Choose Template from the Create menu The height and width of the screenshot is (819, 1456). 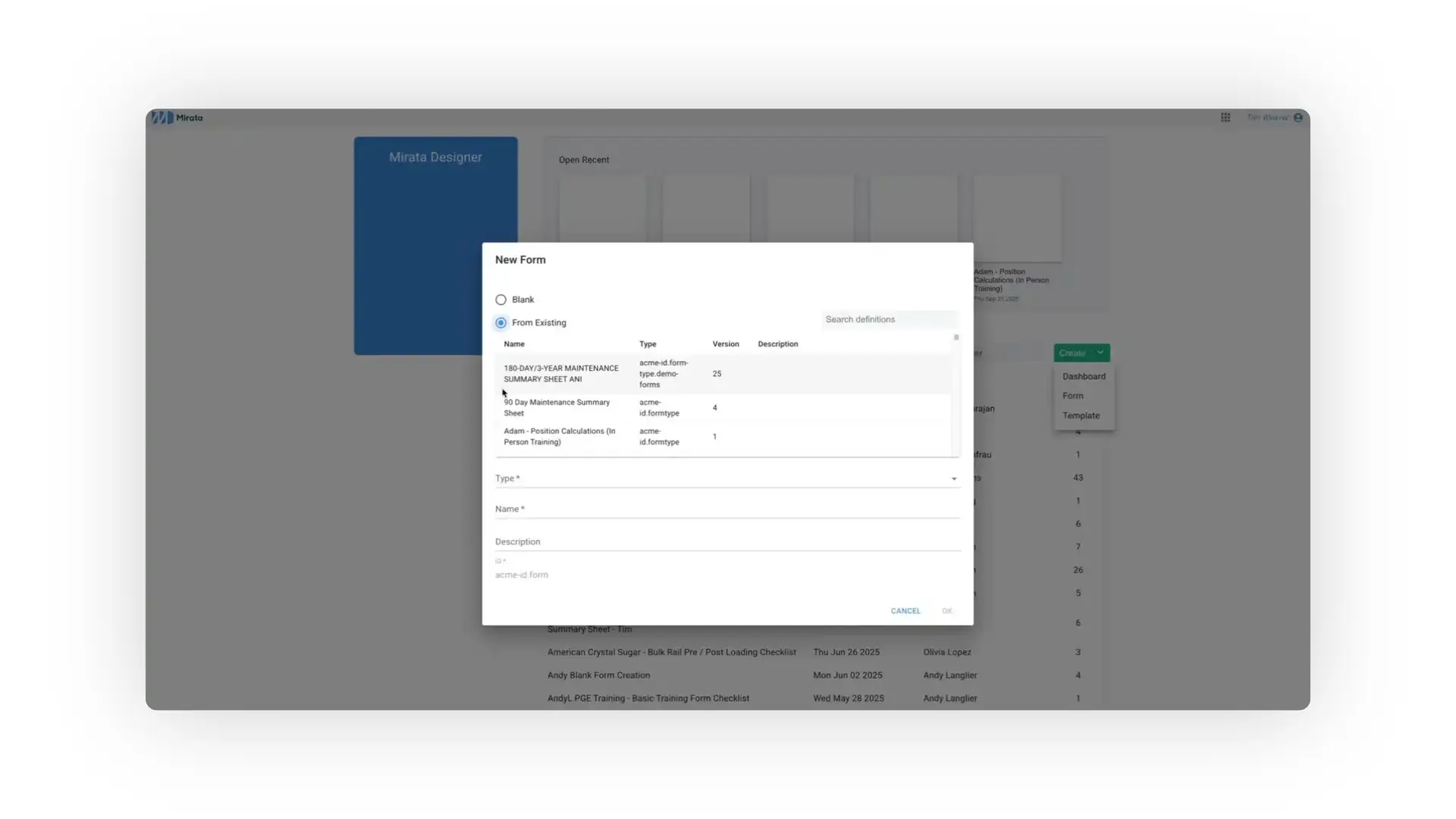[x=1081, y=416]
